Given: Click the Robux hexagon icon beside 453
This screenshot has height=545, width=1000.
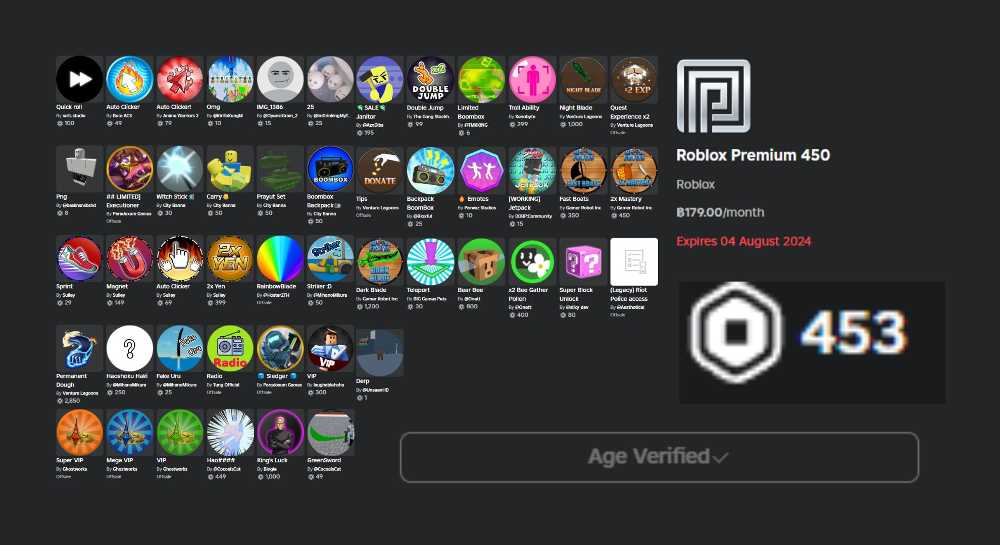Looking at the screenshot, I should [x=737, y=332].
